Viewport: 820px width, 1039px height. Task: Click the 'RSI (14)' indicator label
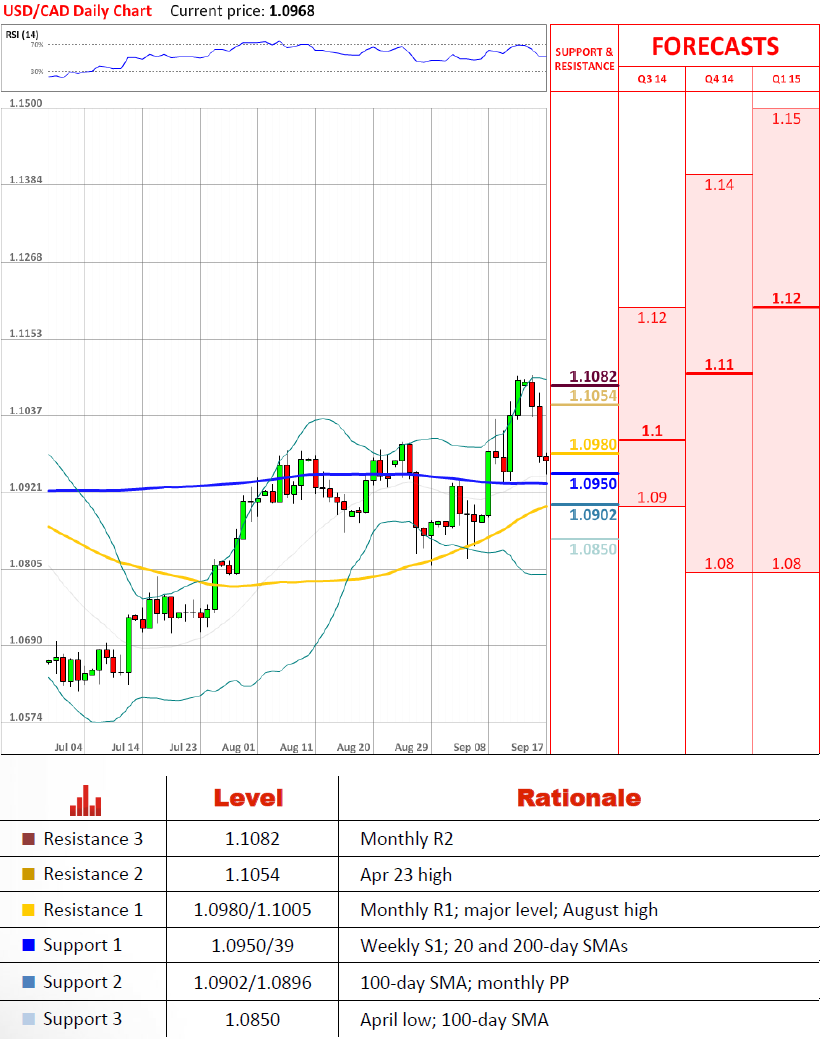(22, 34)
